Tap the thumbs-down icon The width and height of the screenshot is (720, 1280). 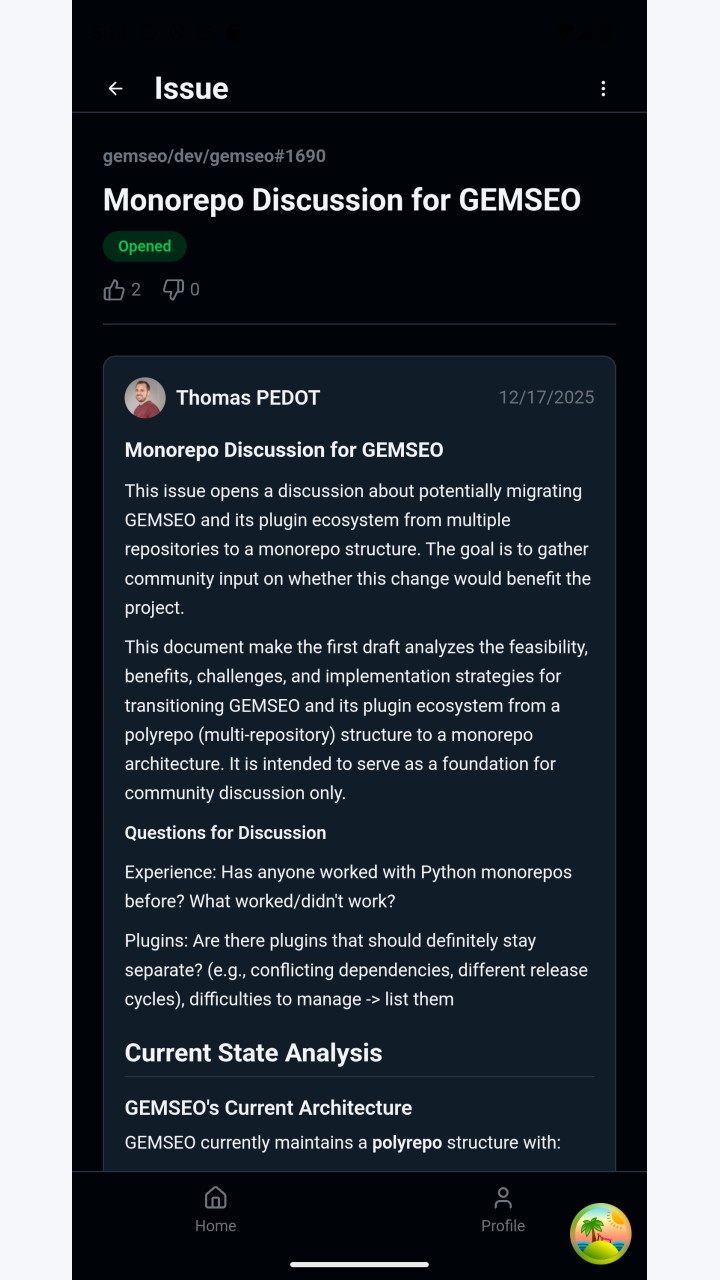[x=173, y=290]
